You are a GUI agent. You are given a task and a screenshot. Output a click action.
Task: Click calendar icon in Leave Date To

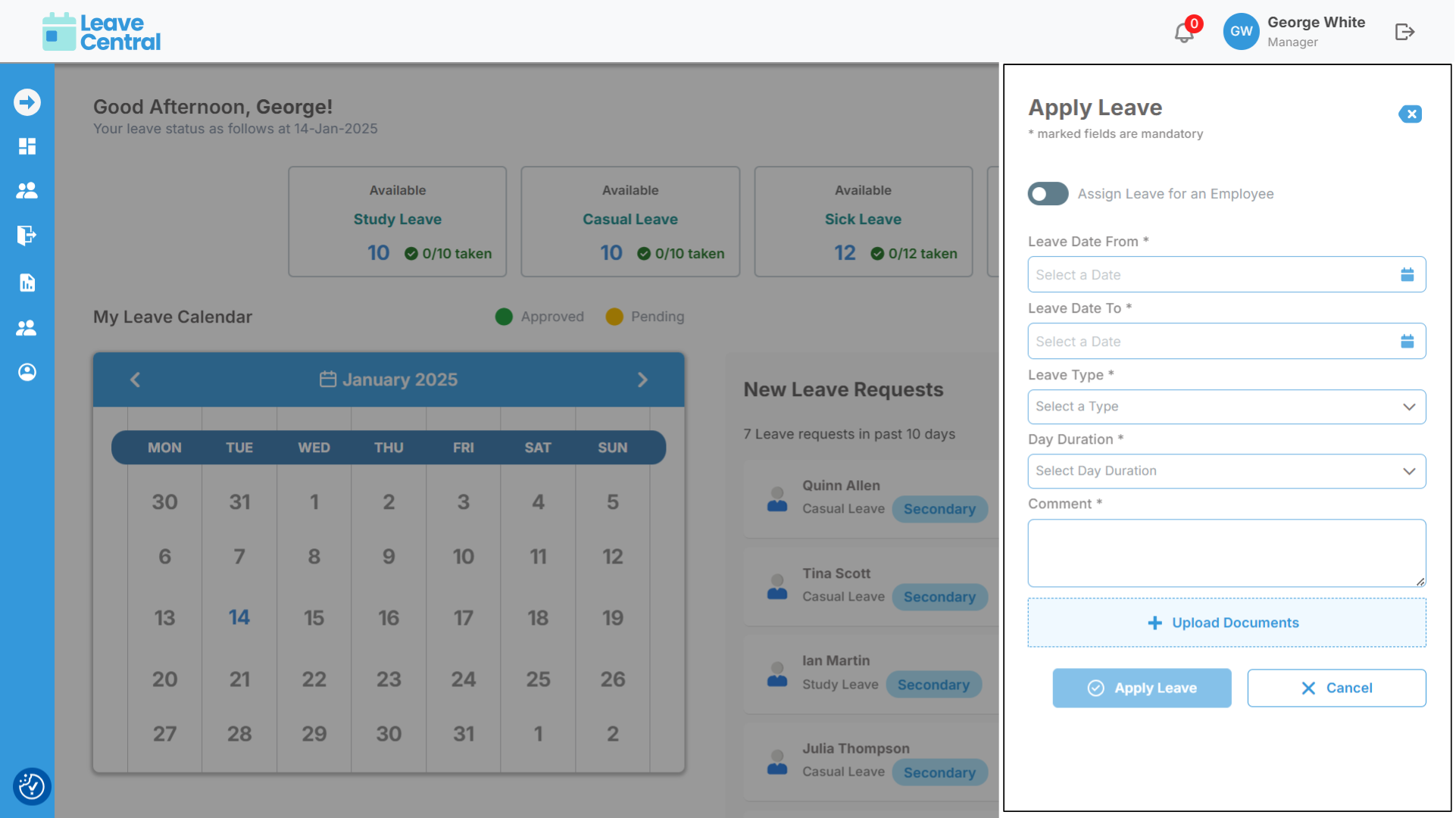coord(1407,342)
